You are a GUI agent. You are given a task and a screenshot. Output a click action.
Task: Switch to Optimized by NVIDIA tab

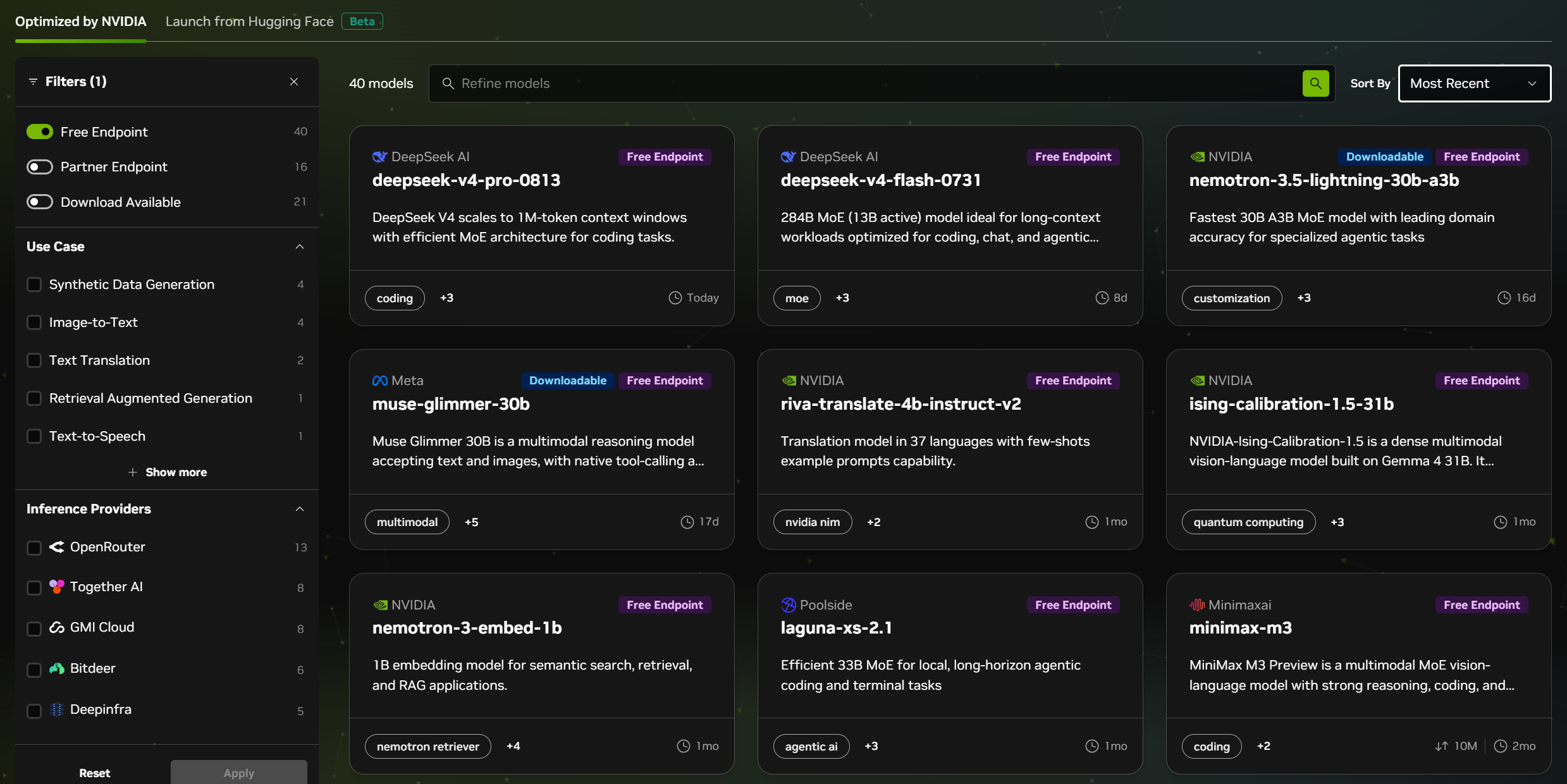[x=81, y=21]
